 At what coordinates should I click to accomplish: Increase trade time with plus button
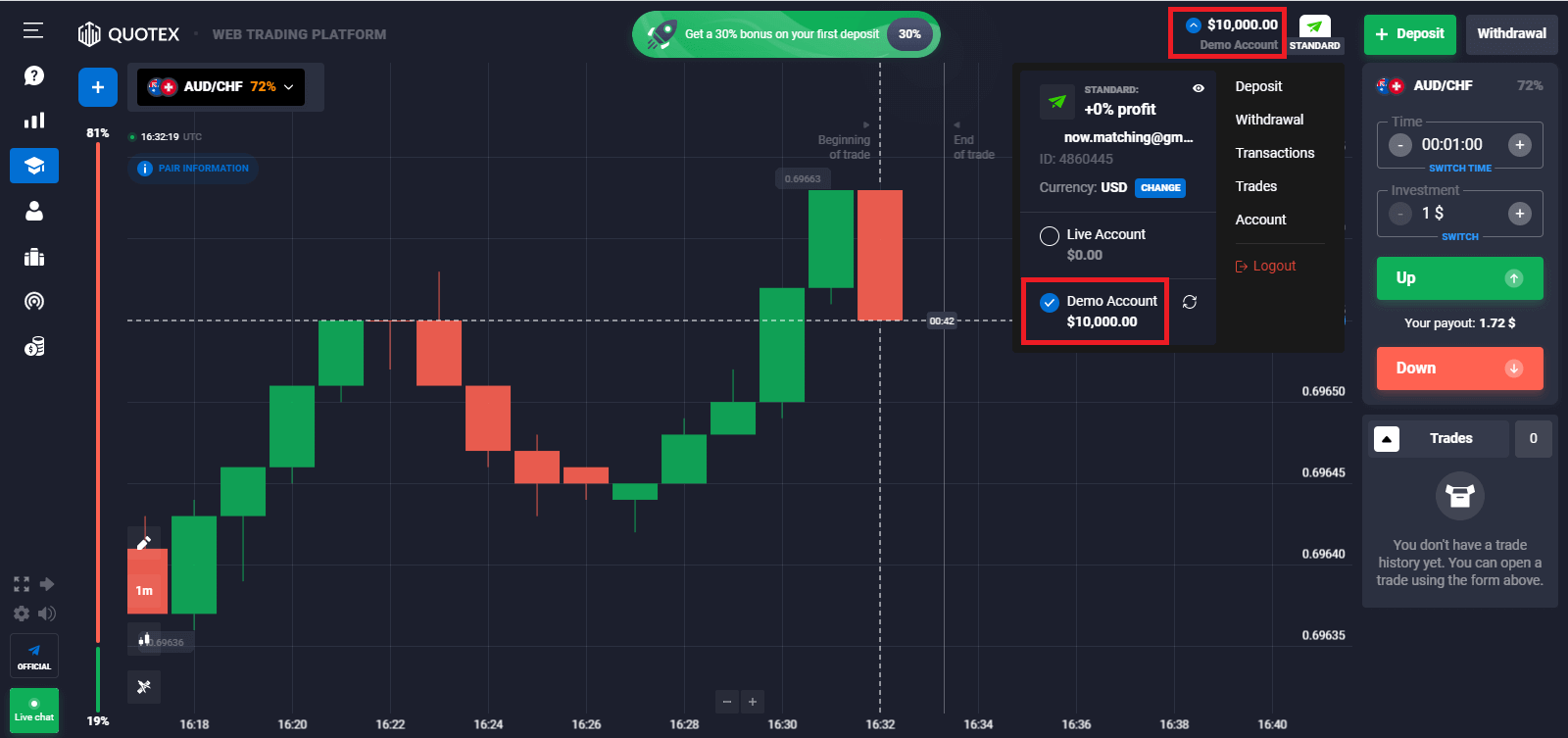tap(1520, 145)
